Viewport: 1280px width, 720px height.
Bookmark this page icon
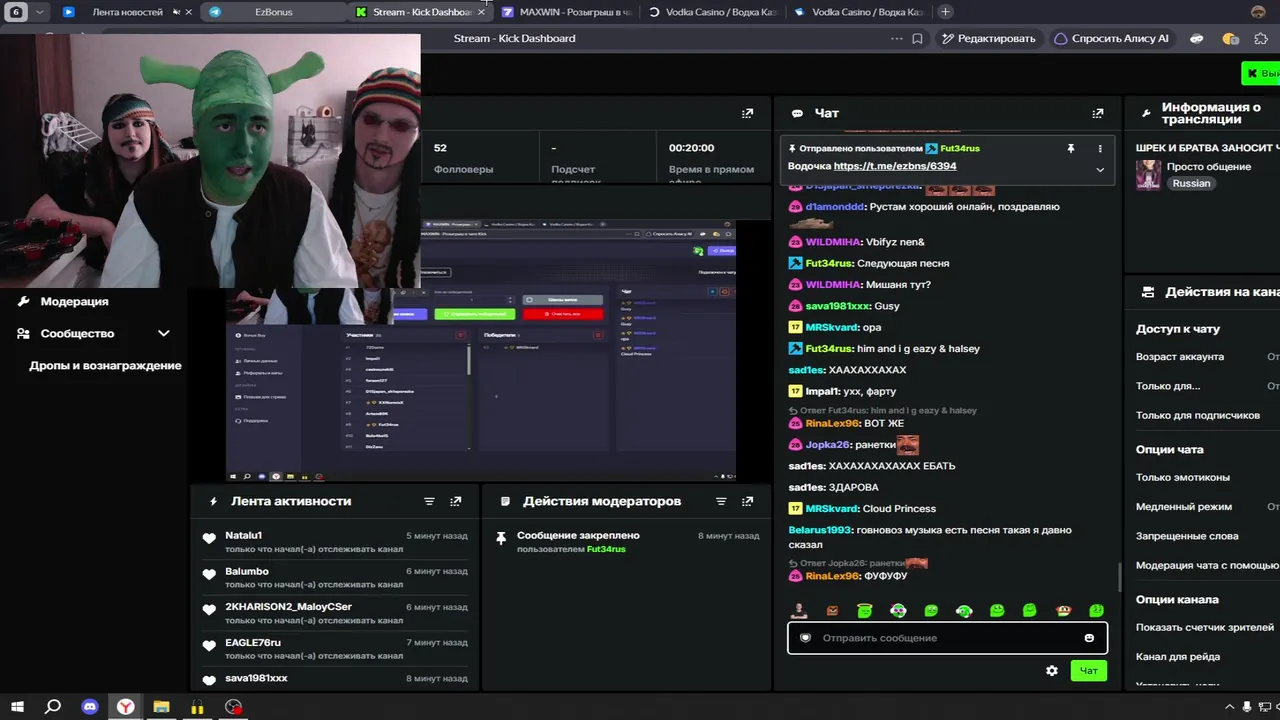tap(917, 39)
